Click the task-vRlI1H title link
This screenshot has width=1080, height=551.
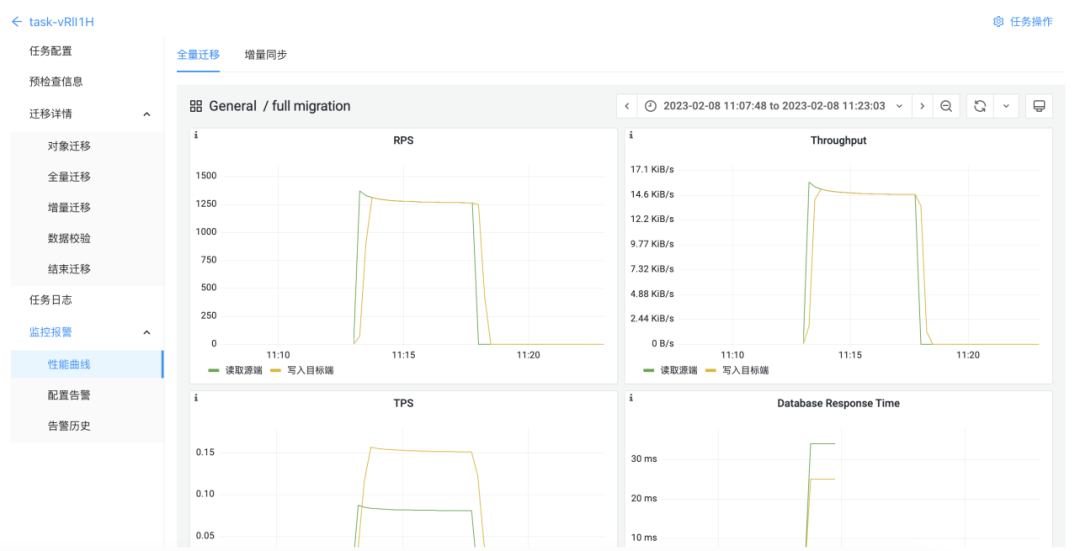61,22
